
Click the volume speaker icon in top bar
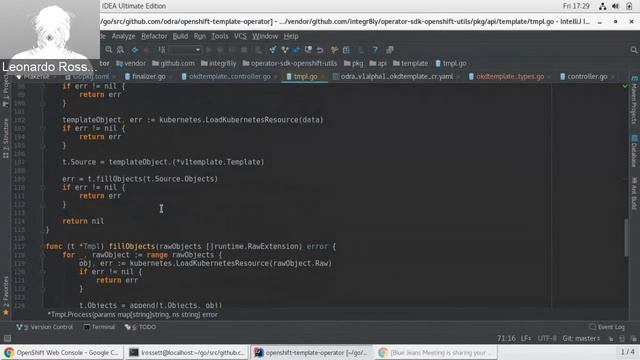pyautogui.click(x=616, y=6)
